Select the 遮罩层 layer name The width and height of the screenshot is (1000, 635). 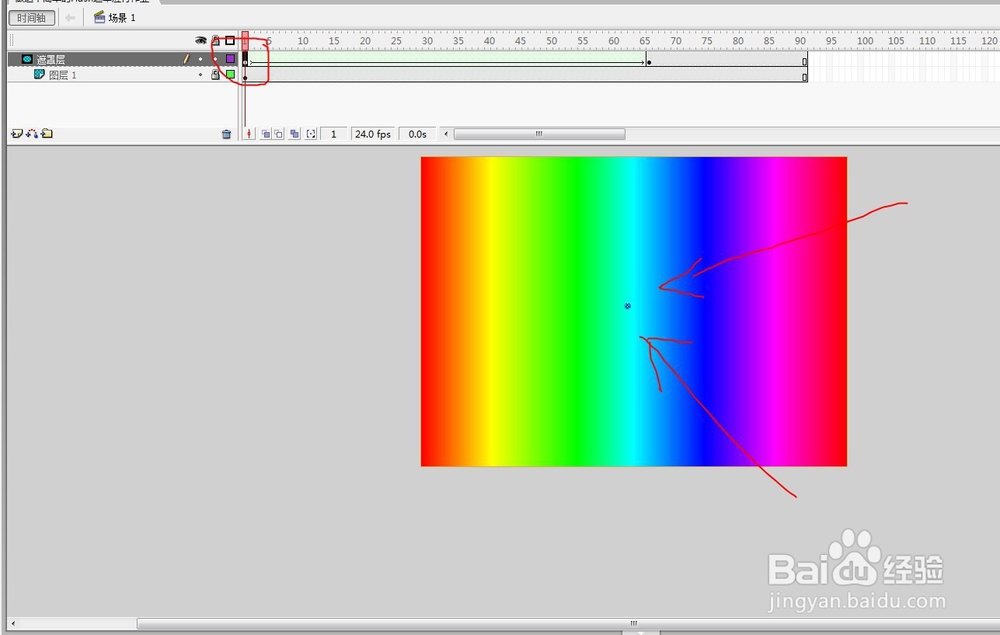point(51,59)
